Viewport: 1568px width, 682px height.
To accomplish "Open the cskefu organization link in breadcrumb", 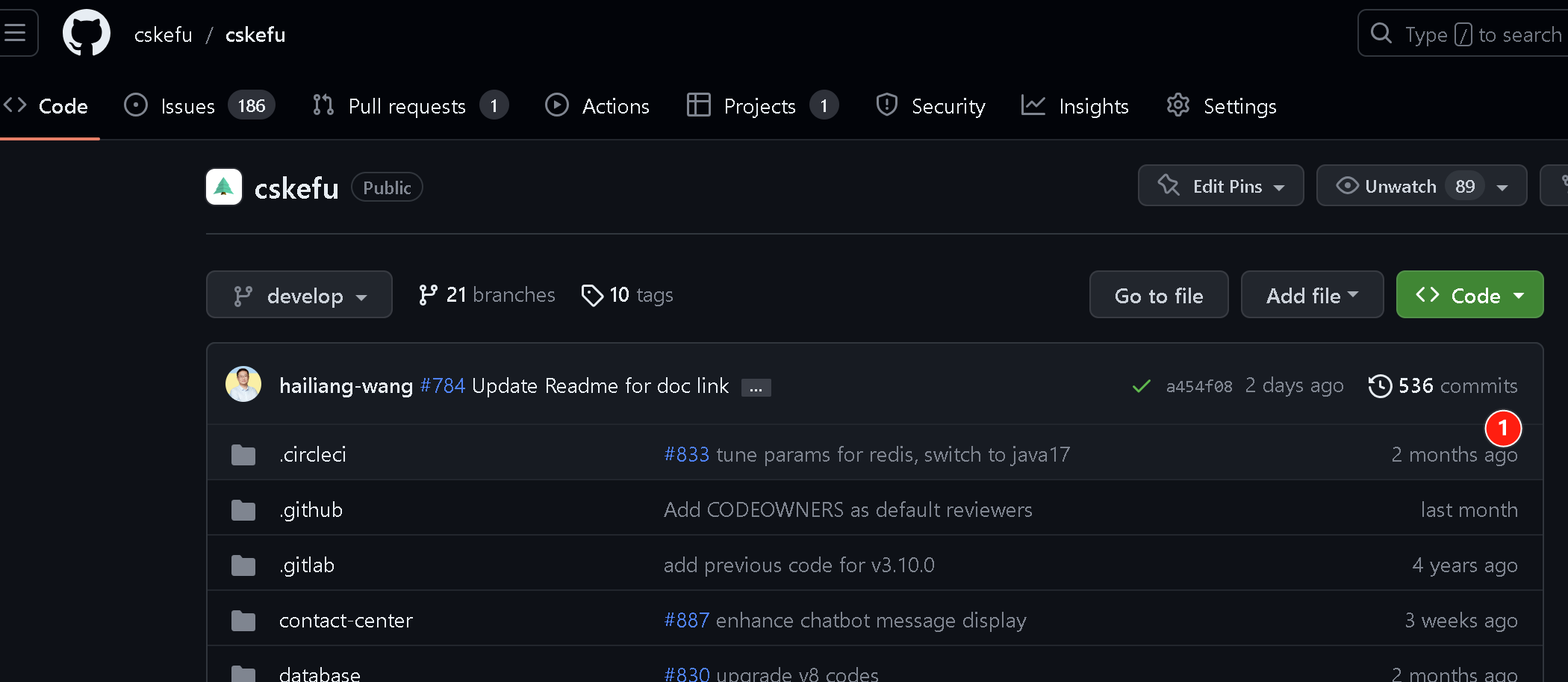I will click(163, 34).
